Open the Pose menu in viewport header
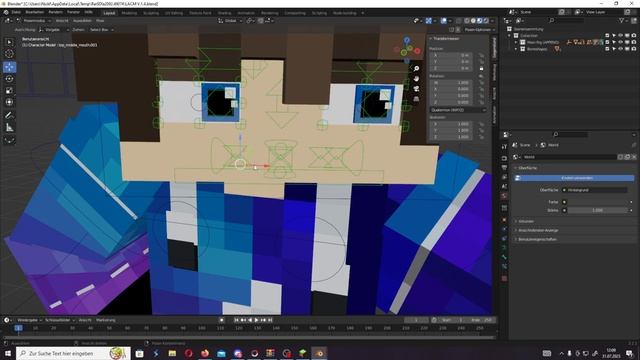Viewport: 640px width, 360px height. (100, 20)
